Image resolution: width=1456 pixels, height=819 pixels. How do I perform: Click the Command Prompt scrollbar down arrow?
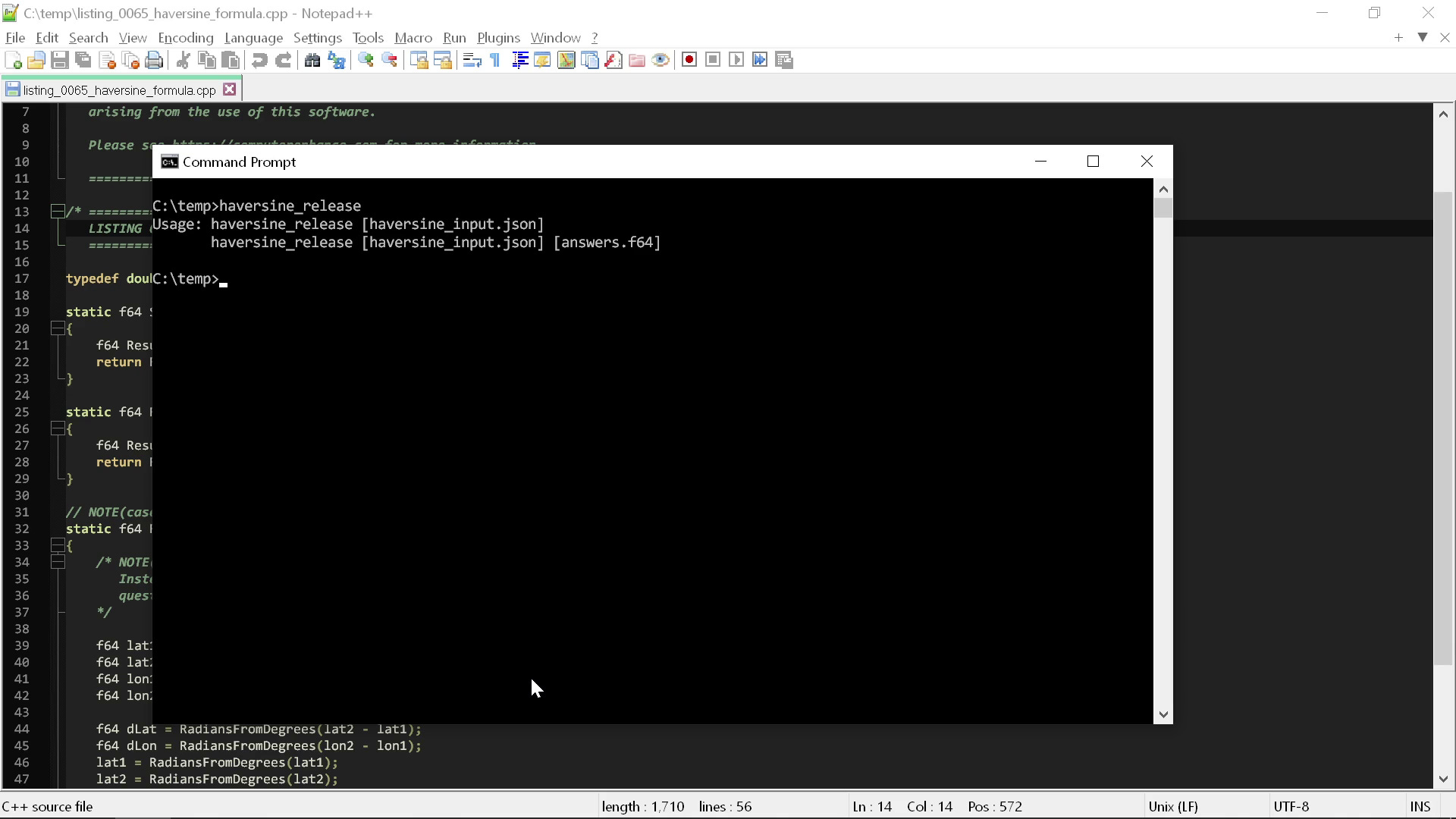[x=1163, y=714]
